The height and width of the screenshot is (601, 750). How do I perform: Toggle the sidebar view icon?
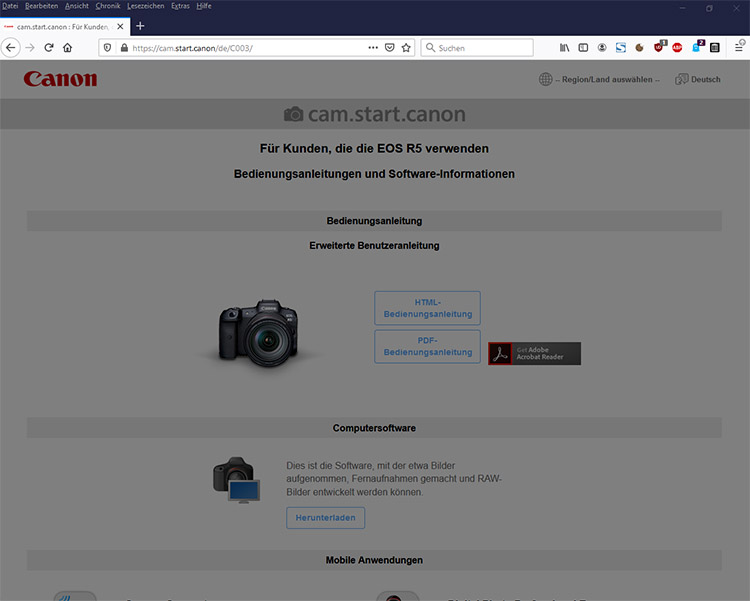click(x=583, y=47)
